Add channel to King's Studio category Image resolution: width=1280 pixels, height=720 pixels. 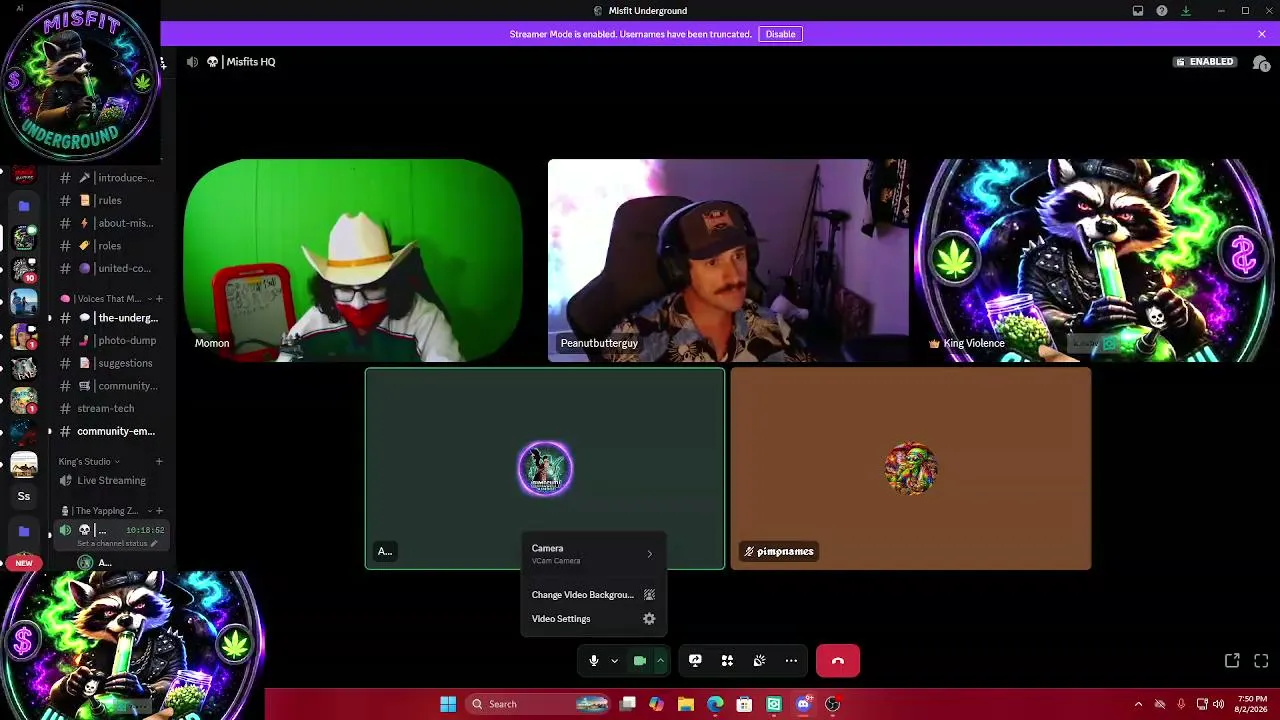(159, 462)
